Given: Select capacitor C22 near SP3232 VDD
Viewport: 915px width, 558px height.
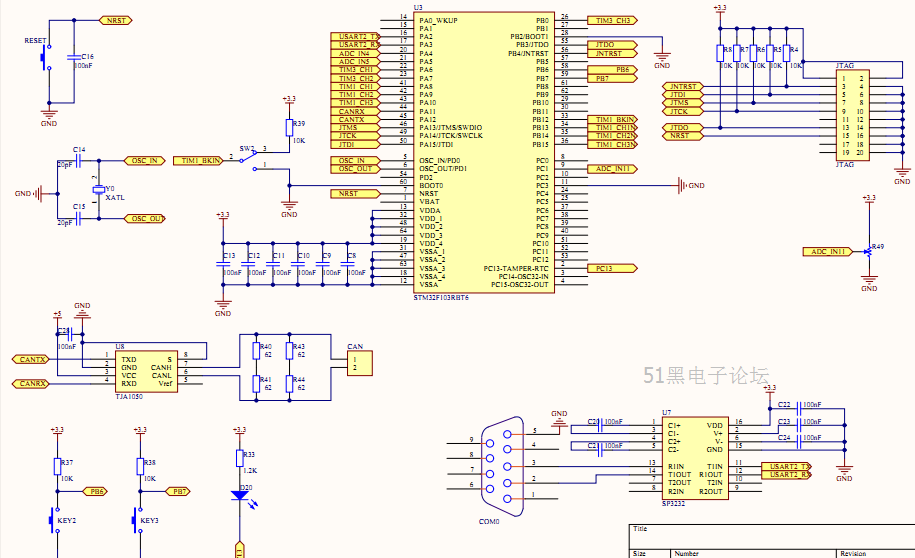Looking at the screenshot, I should [x=799, y=409].
